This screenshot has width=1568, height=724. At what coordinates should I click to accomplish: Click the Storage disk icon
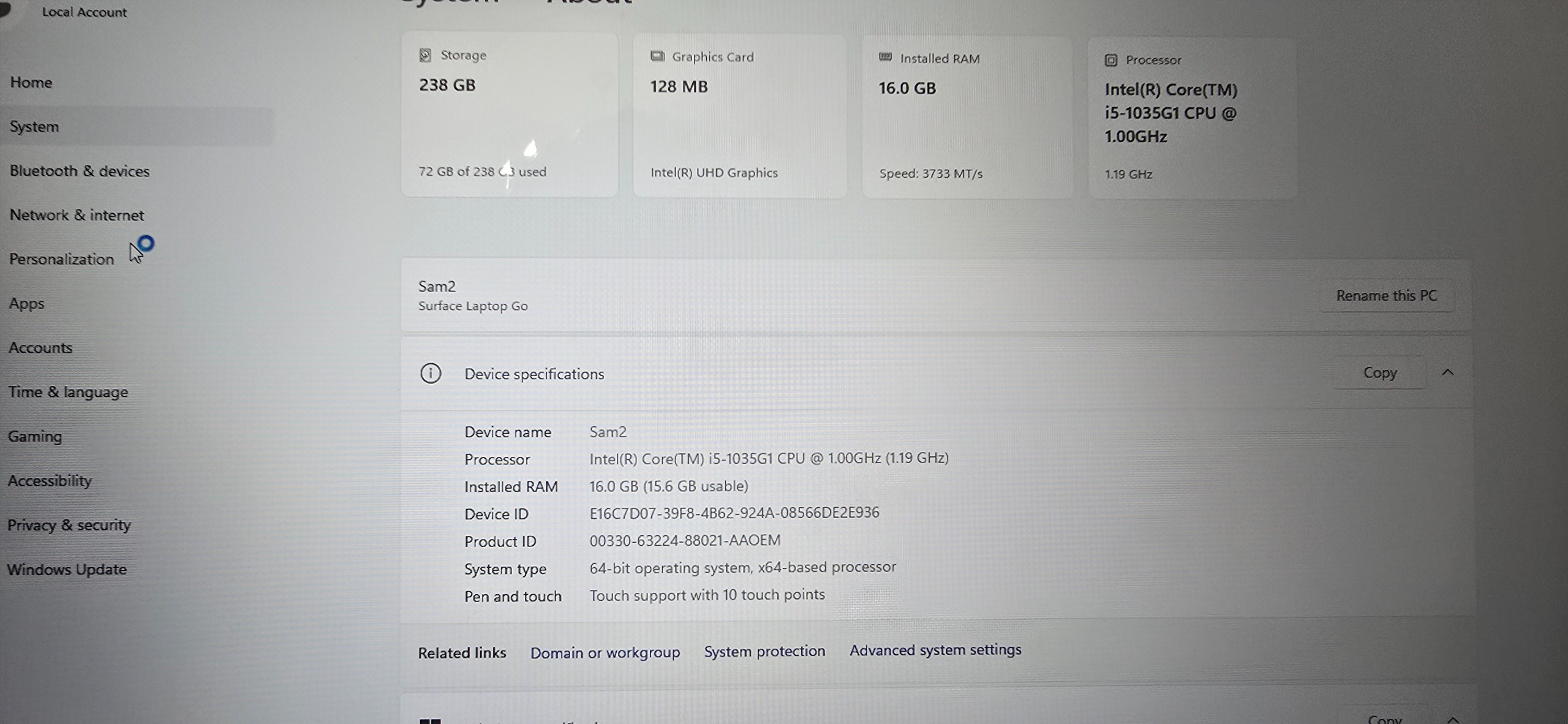coord(425,55)
